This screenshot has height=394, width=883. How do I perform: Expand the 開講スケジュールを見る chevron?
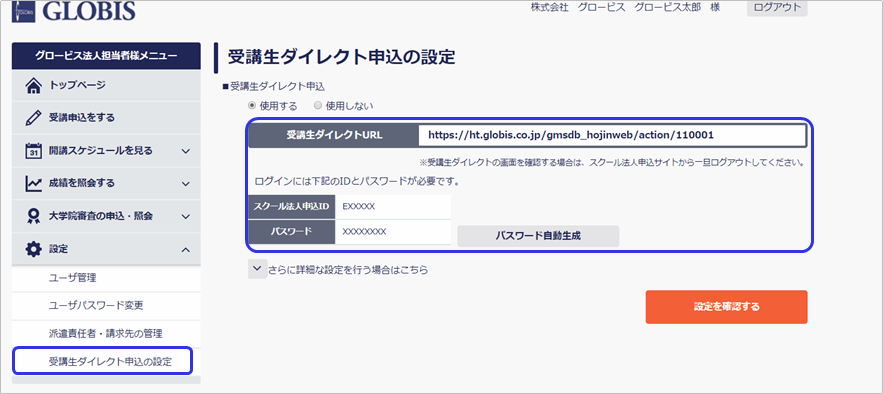pyautogui.click(x=186, y=151)
